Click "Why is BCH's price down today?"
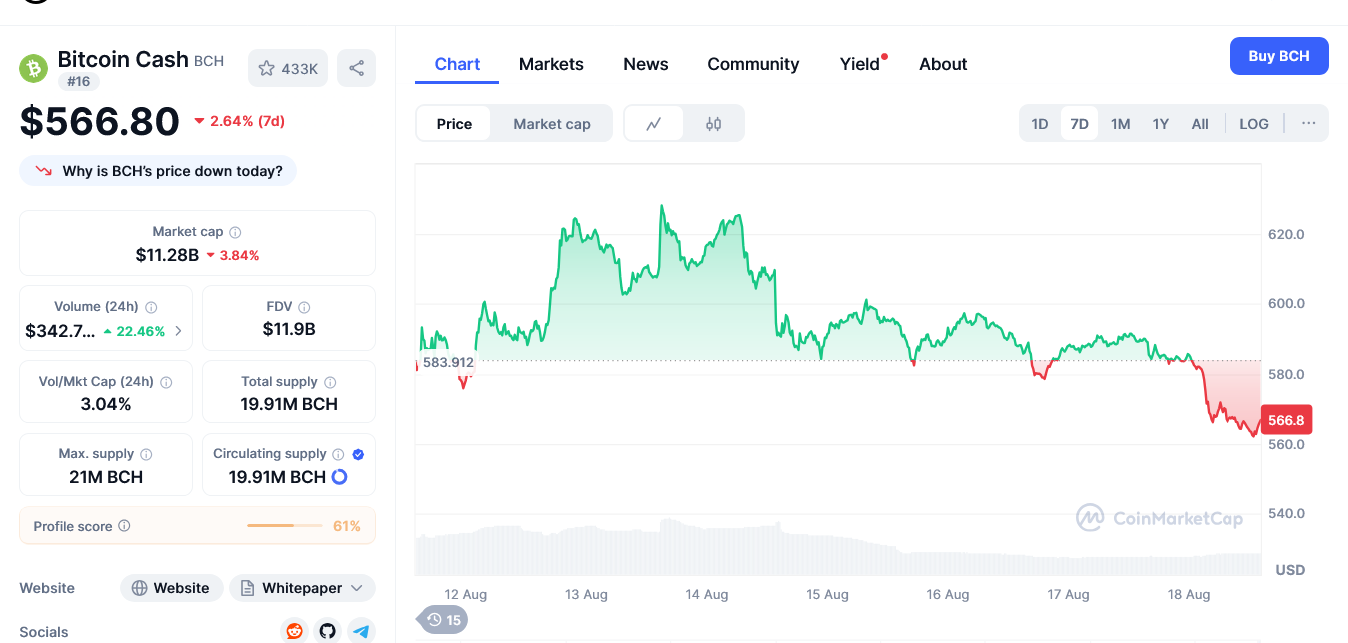The width and height of the screenshot is (1348, 643). [158, 171]
